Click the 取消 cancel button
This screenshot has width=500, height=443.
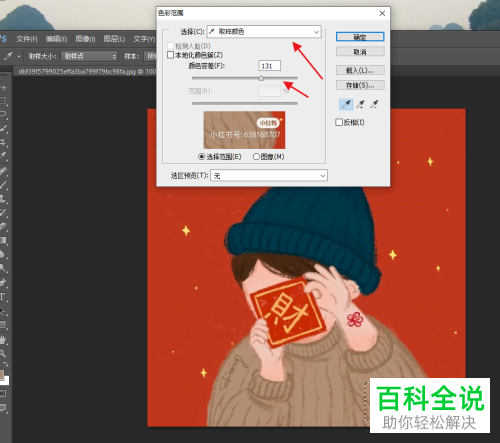(360, 52)
